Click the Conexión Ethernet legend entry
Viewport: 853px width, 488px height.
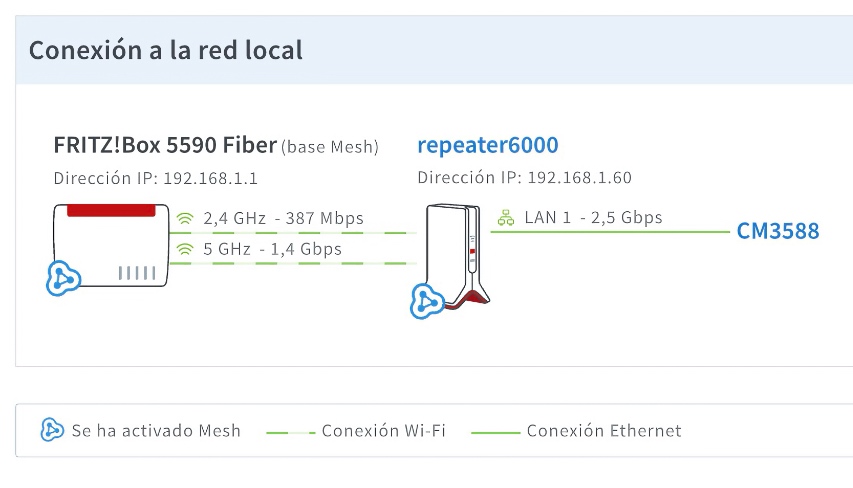pyautogui.click(x=576, y=431)
